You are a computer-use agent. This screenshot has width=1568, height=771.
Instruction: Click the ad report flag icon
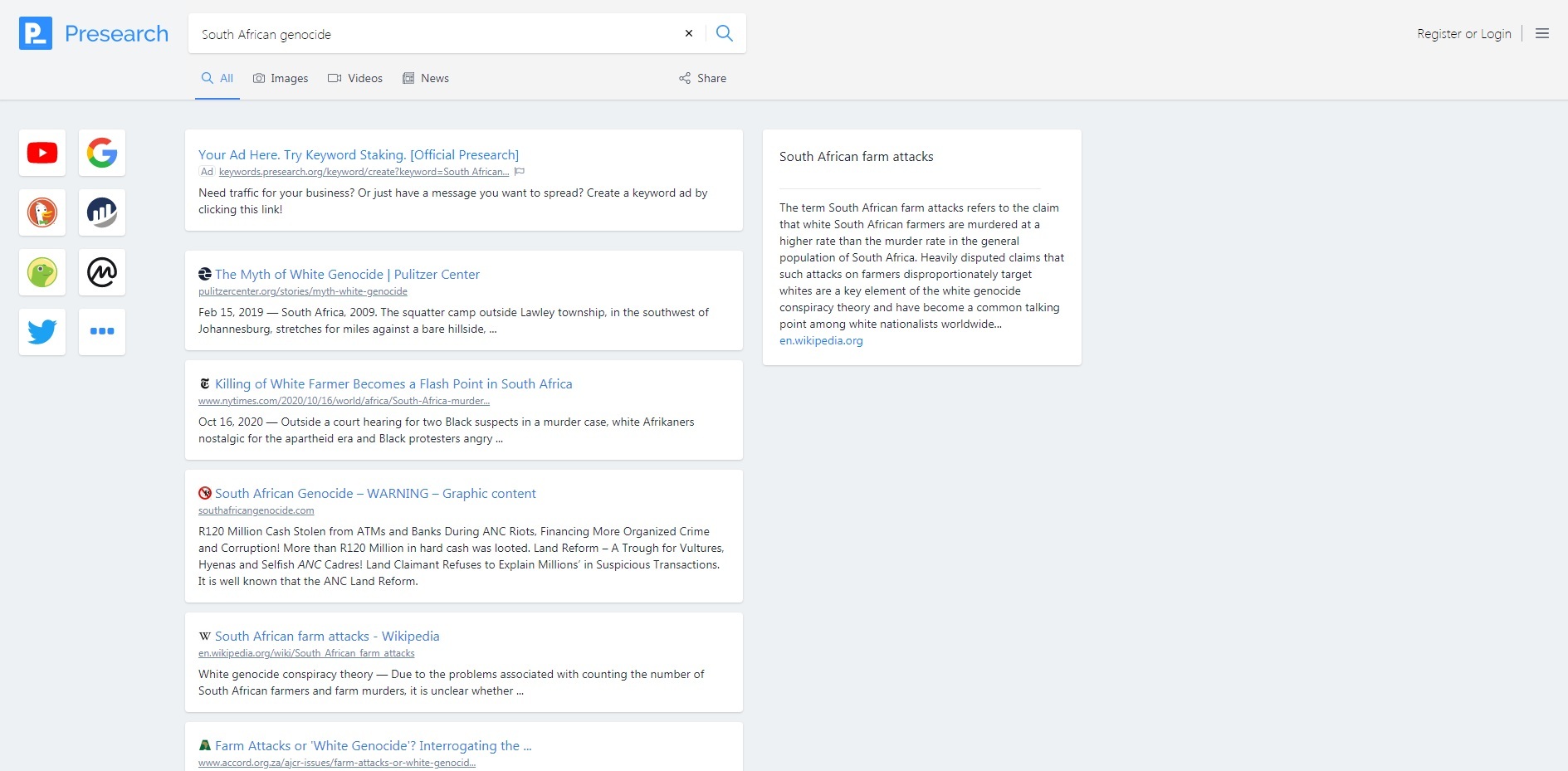520,172
